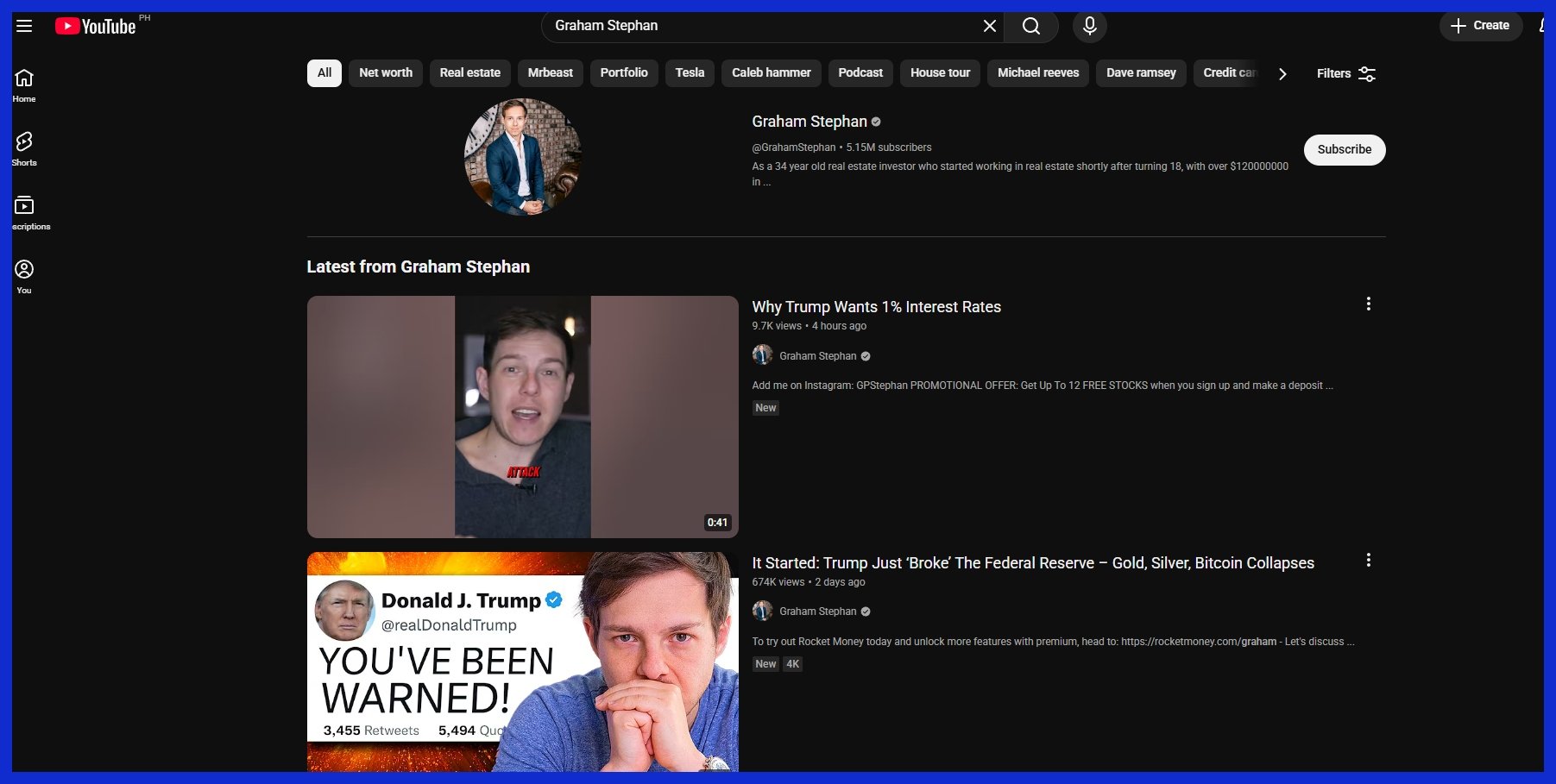Open options menu for Federal Reserve video
The image size is (1556, 784).
pos(1368,561)
